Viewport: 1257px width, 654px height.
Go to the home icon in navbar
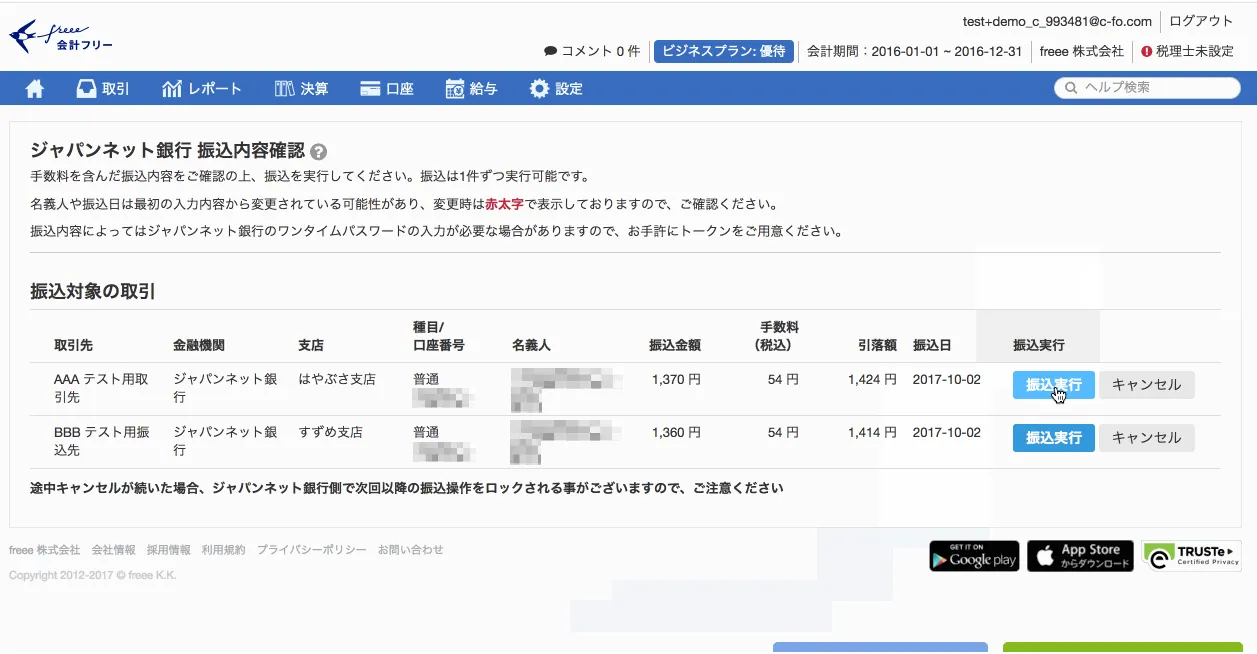pos(35,89)
